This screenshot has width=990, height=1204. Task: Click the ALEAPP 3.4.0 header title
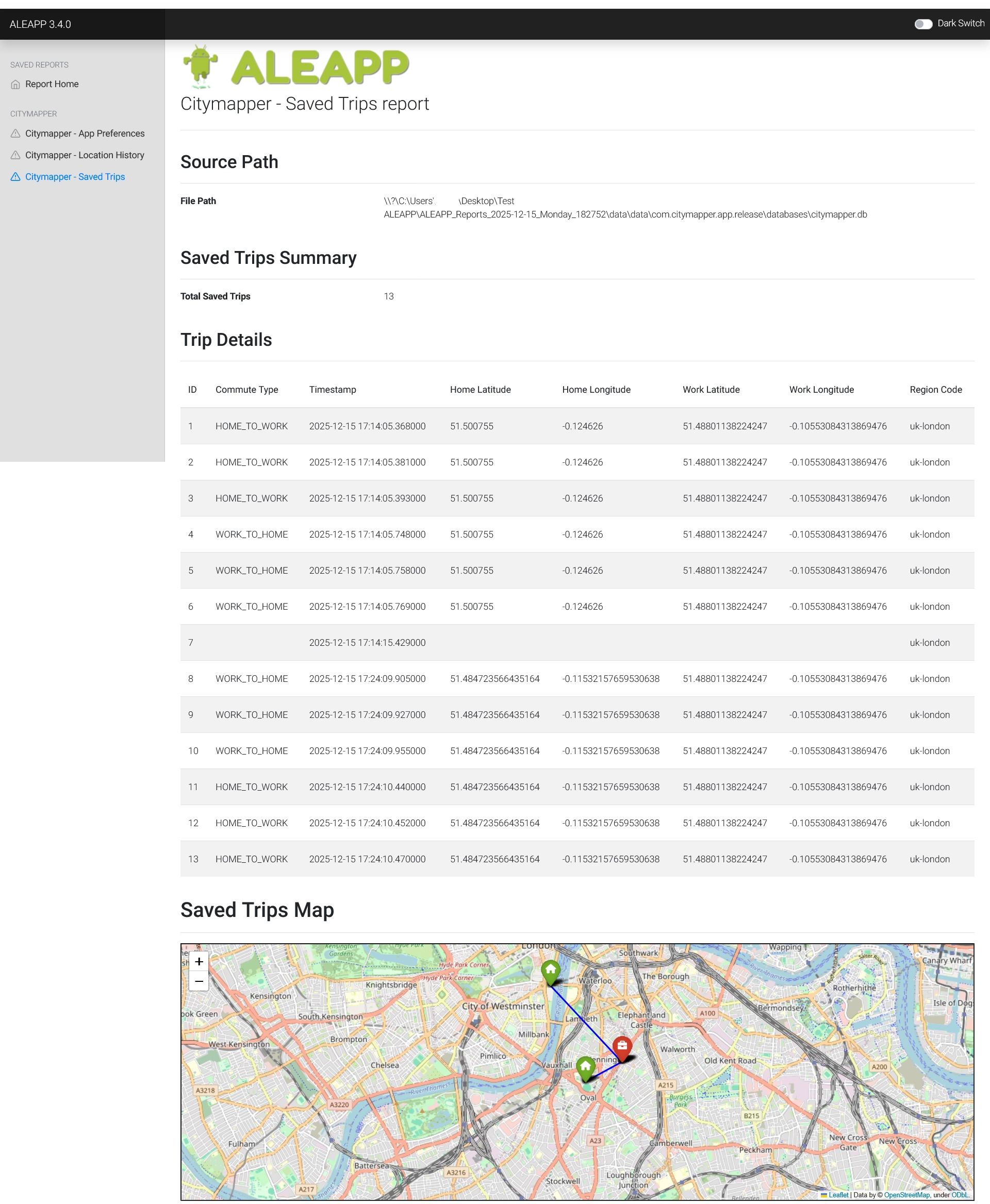point(41,25)
